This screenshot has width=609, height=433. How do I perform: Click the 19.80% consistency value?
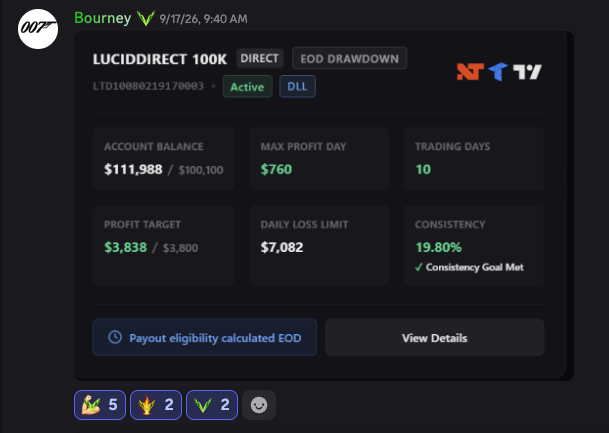(438, 247)
